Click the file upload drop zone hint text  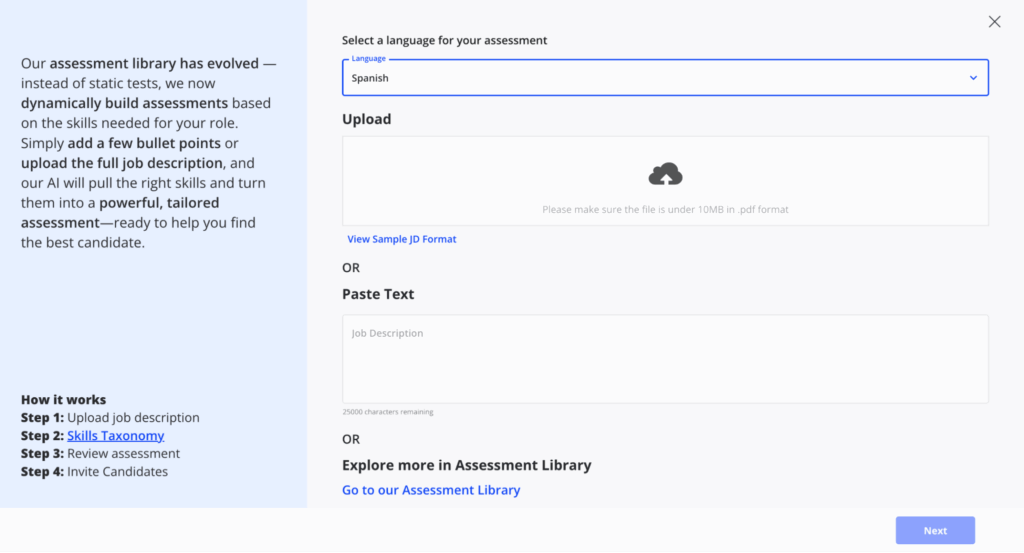pyautogui.click(x=665, y=210)
